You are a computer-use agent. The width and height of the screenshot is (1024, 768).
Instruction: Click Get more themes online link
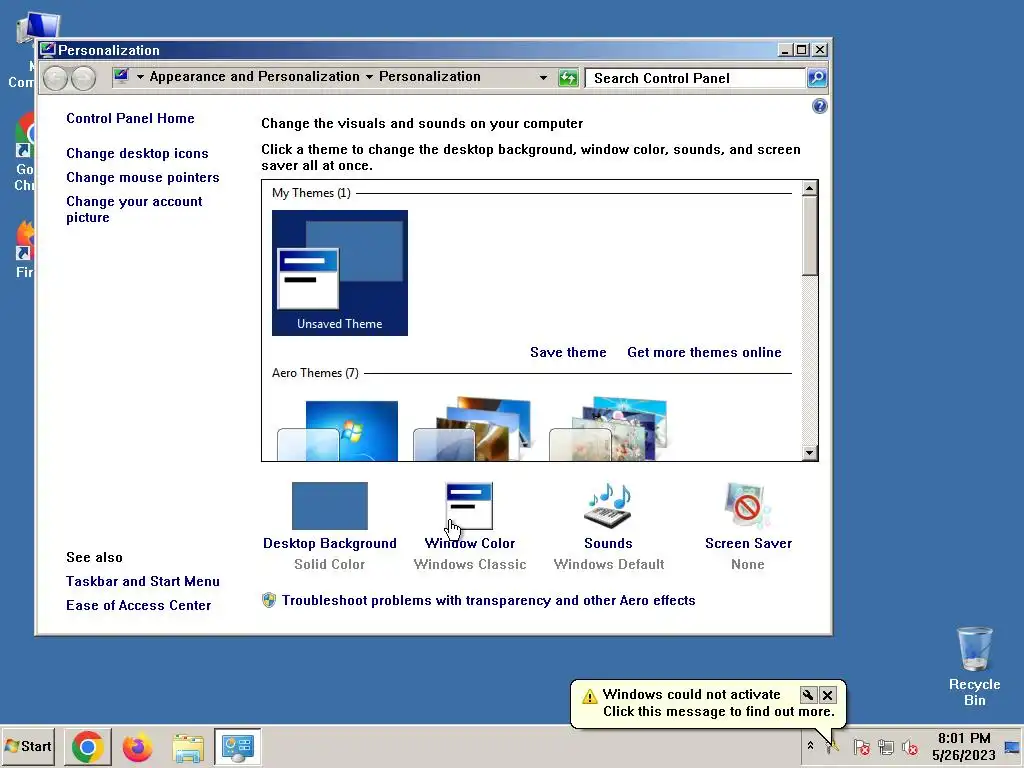704,353
